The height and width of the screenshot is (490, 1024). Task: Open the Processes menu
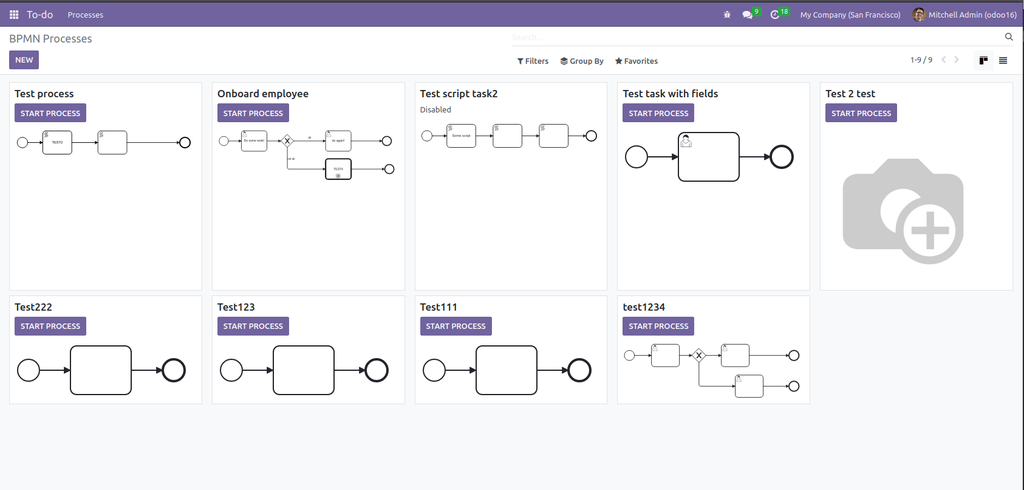(x=86, y=14)
